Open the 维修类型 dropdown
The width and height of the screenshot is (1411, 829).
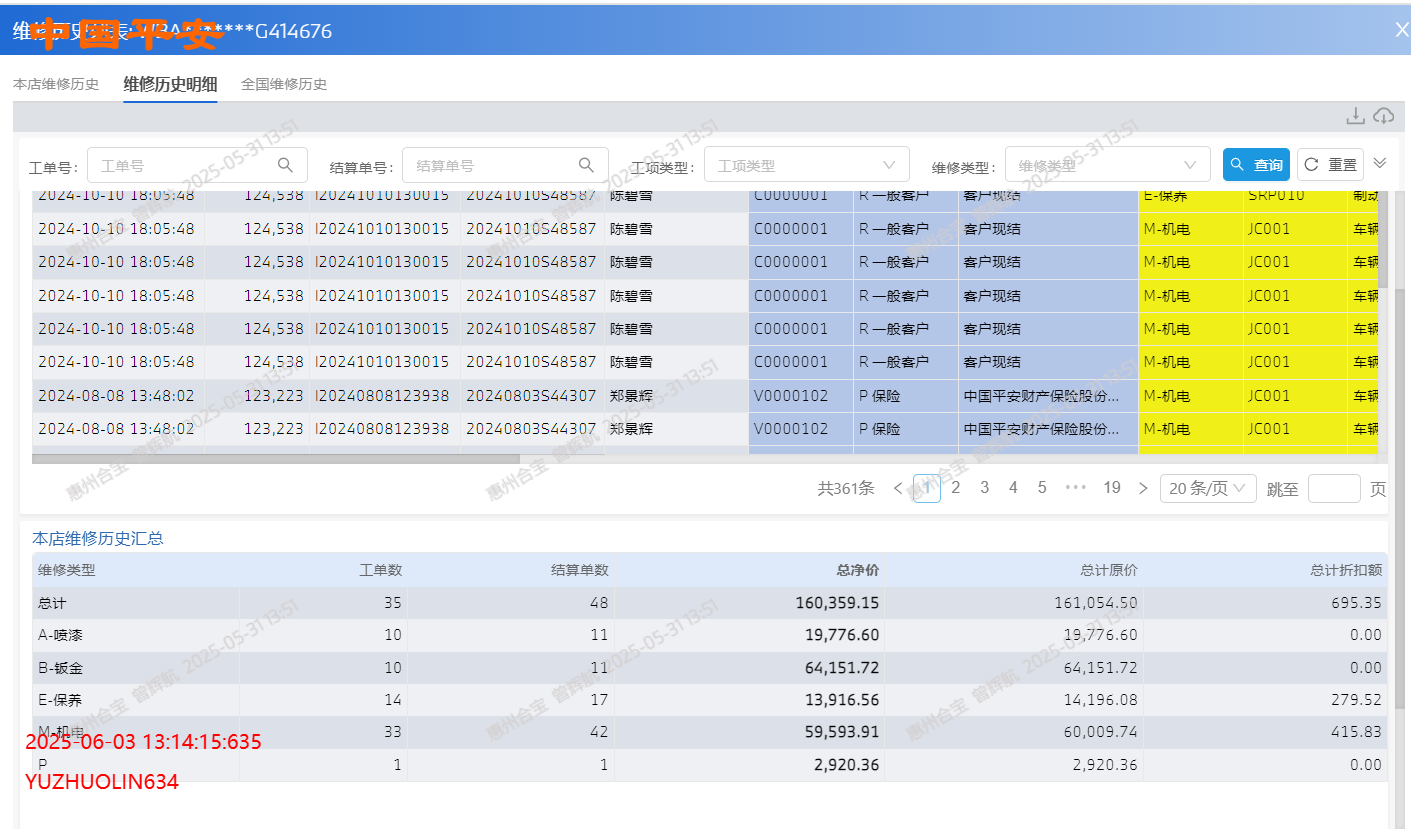tap(1107, 165)
